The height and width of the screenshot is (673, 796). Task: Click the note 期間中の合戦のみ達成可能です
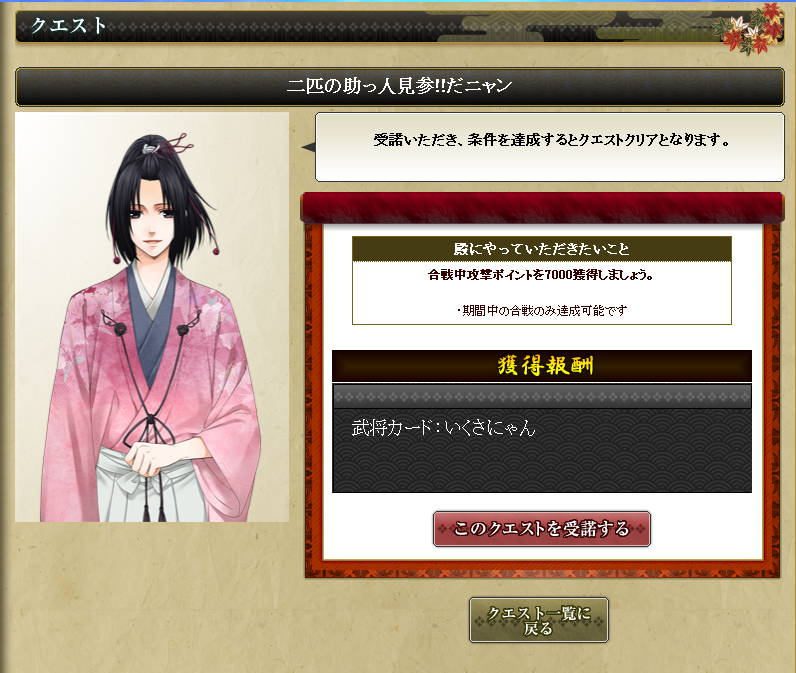(x=542, y=310)
